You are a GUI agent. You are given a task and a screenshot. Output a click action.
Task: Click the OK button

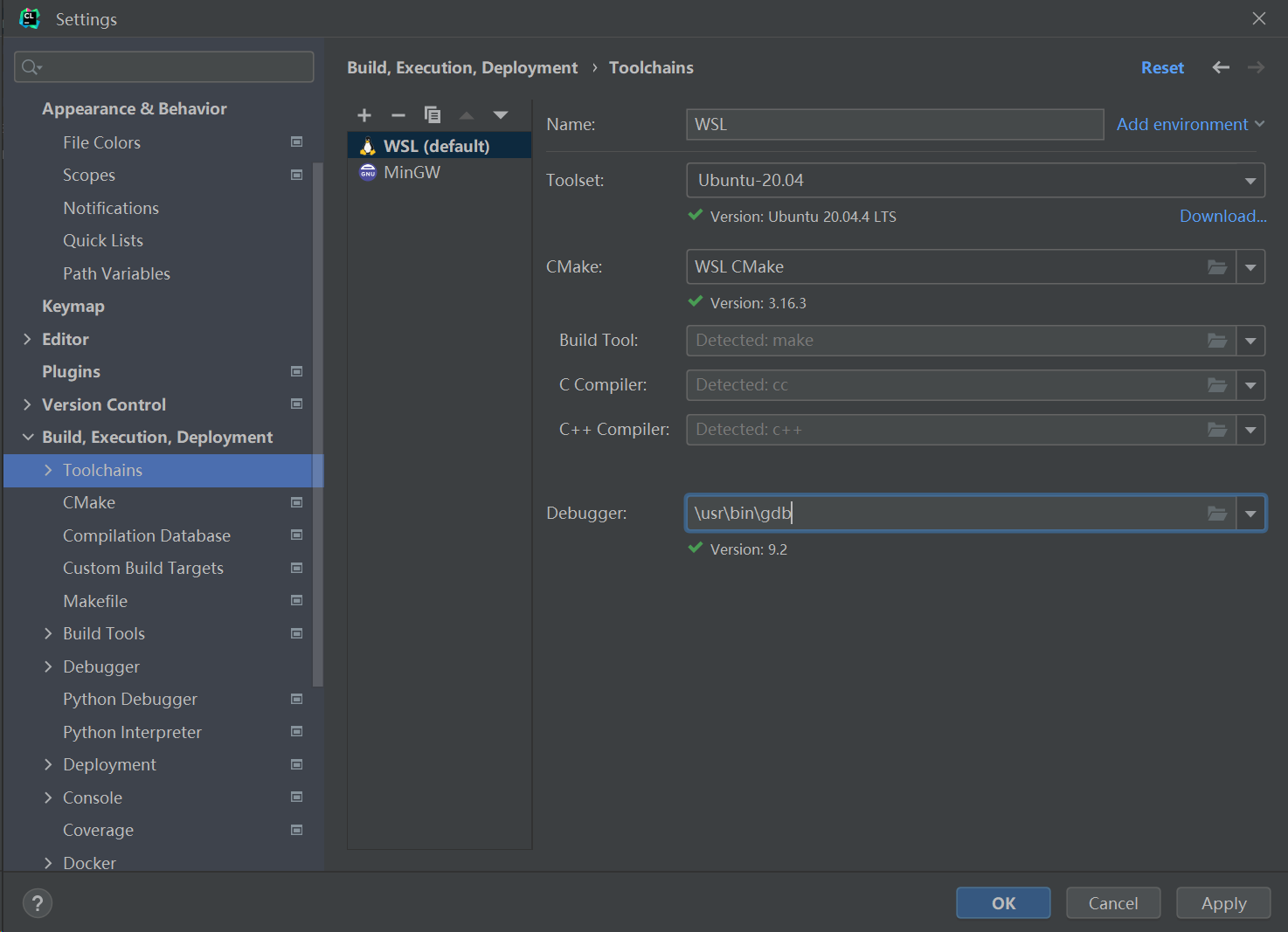point(1003,903)
